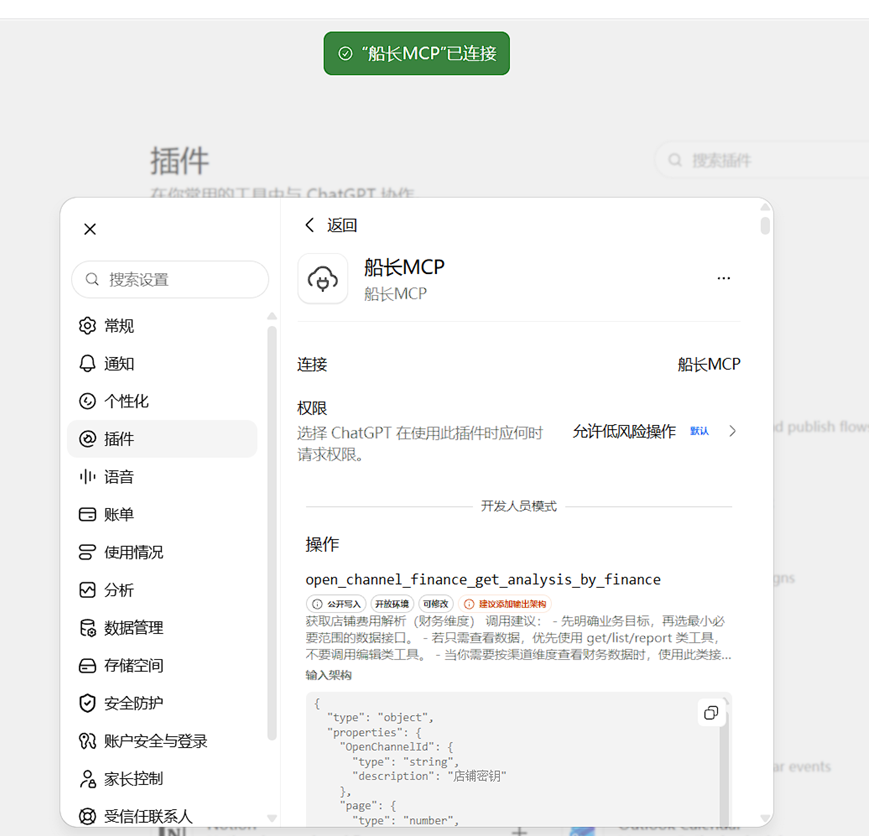Close the settings dialog with X
This screenshot has height=836, width=869.
pos(90,229)
